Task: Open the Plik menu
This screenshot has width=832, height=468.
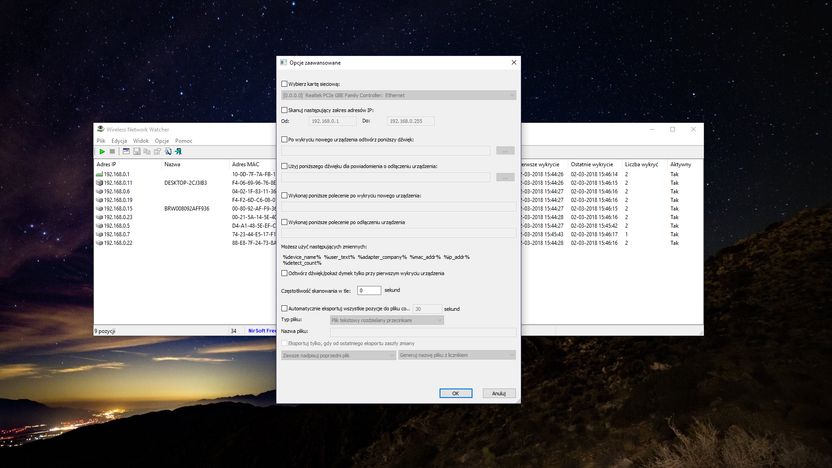Action: tap(101, 141)
